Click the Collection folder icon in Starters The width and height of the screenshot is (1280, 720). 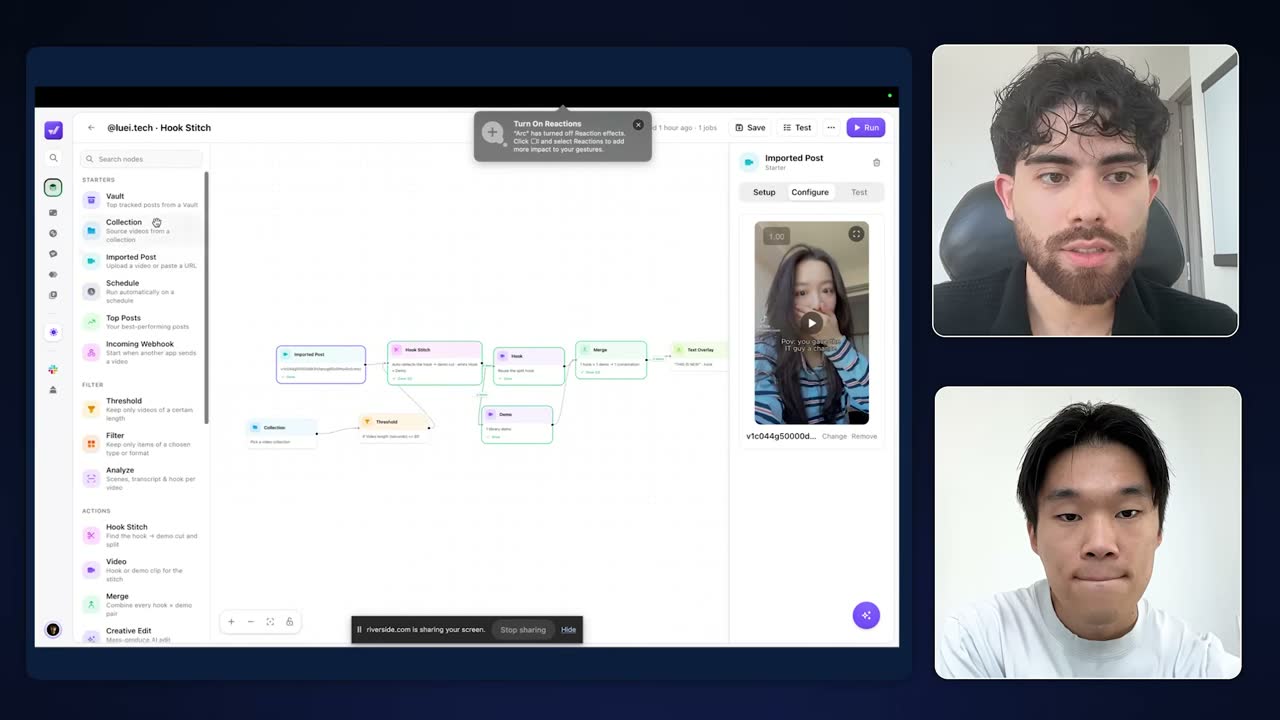pos(91,231)
